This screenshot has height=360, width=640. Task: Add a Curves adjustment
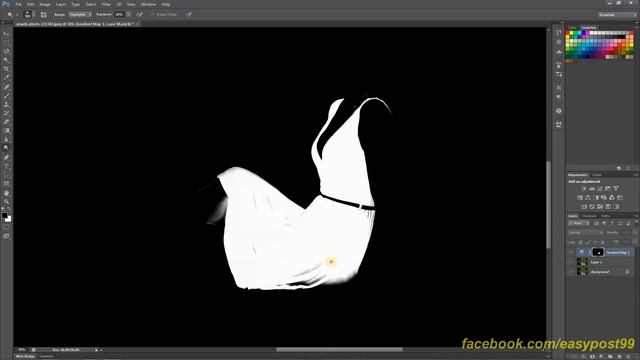coord(600,189)
